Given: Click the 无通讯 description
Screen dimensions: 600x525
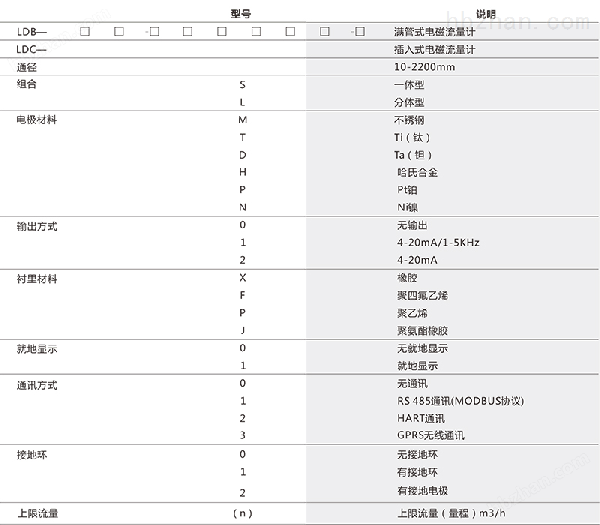Looking at the screenshot, I should (412, 383).
